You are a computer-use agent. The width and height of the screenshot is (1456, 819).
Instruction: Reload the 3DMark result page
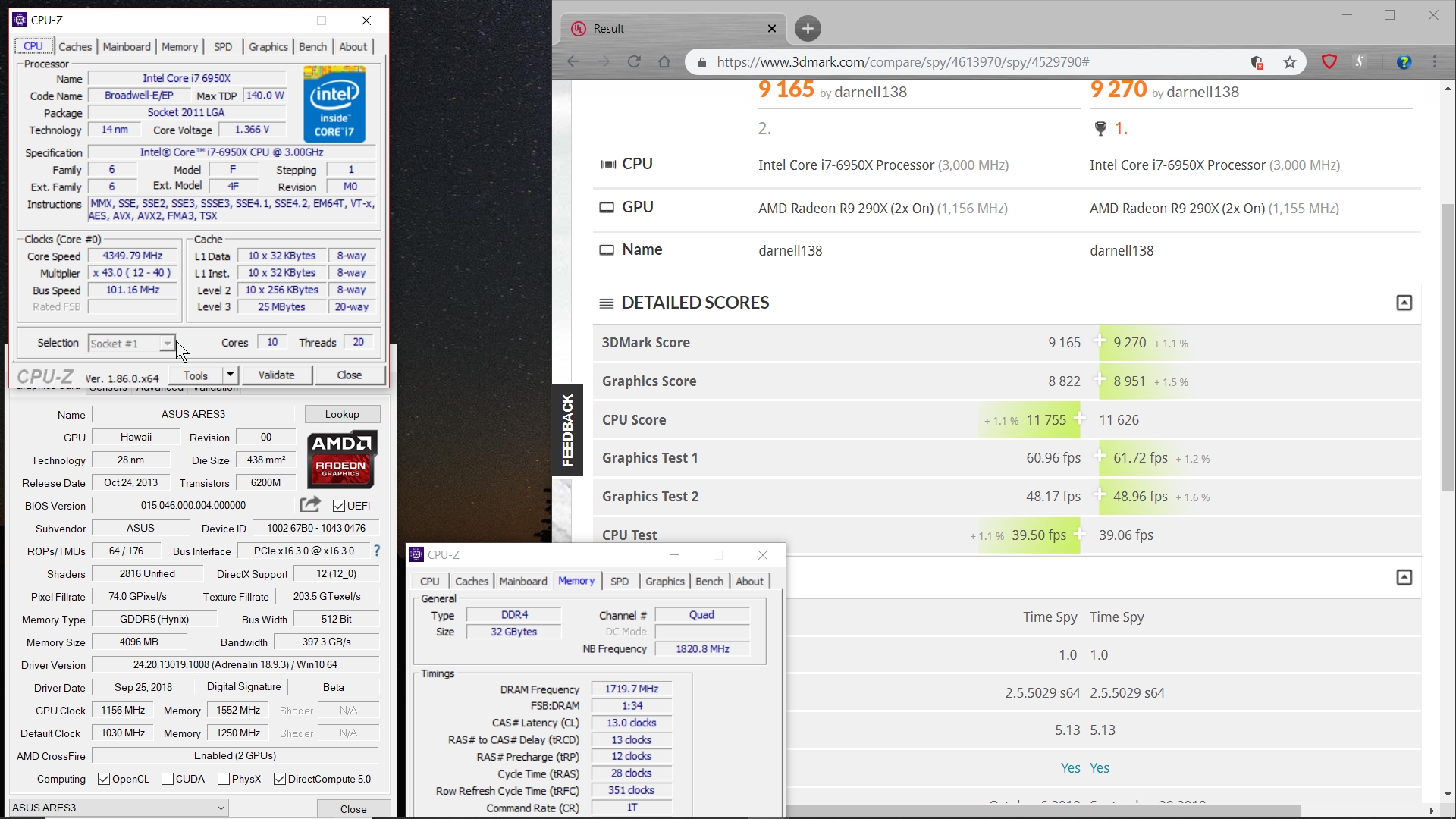pos(634,62)
